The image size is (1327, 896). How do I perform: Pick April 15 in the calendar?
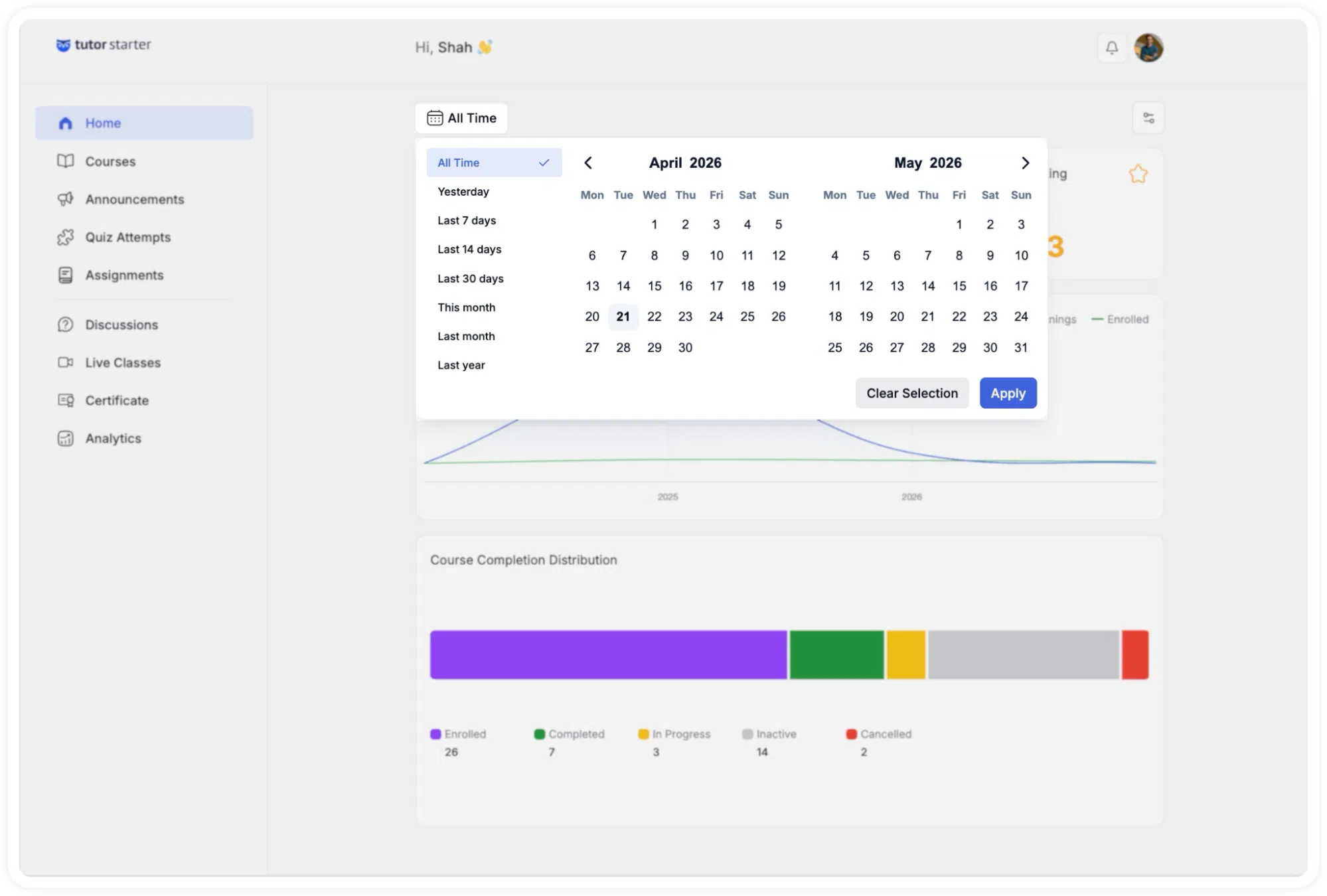[654, 286]
